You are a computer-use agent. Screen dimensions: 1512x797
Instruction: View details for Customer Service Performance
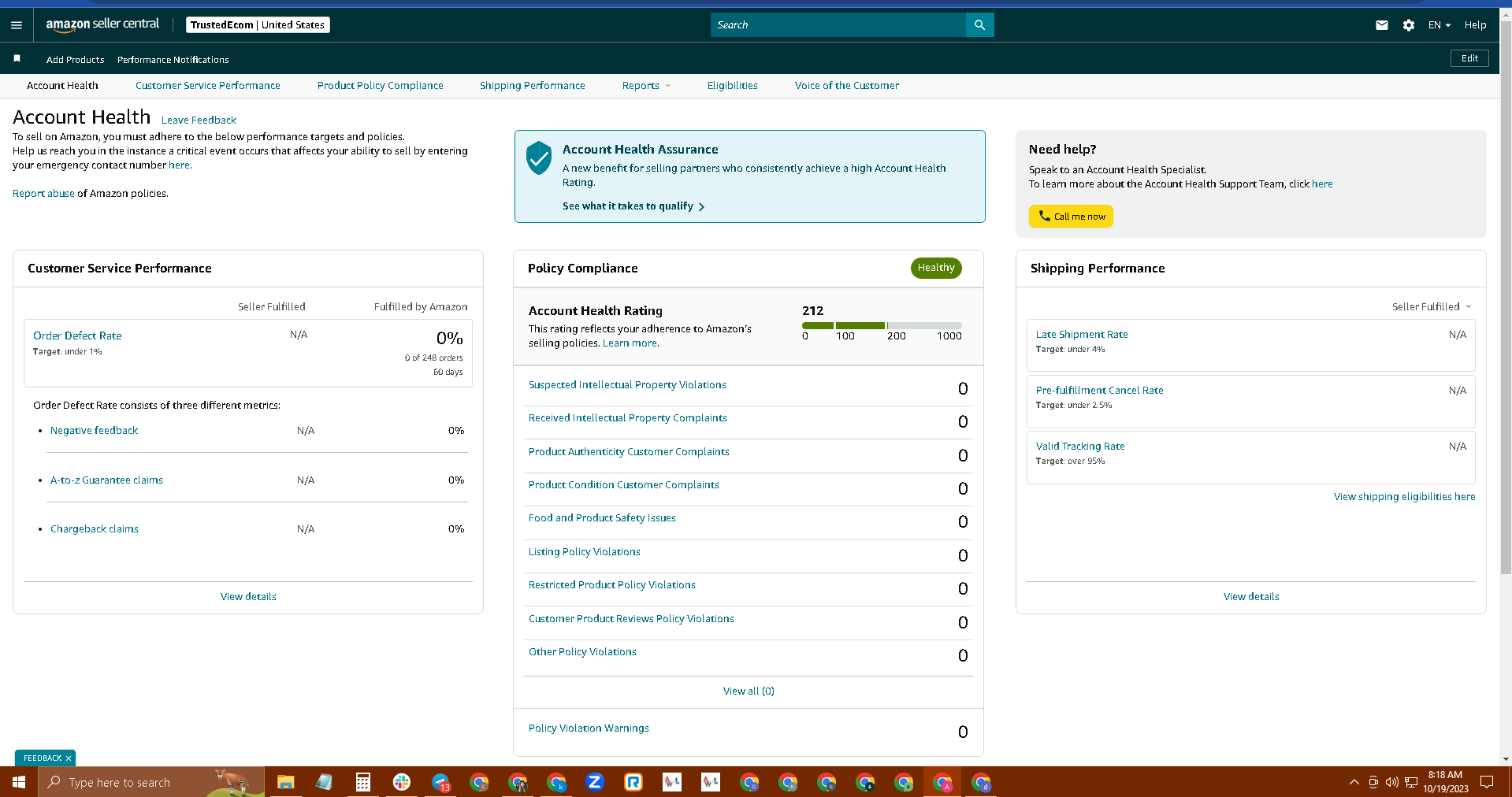click(248, 597)
